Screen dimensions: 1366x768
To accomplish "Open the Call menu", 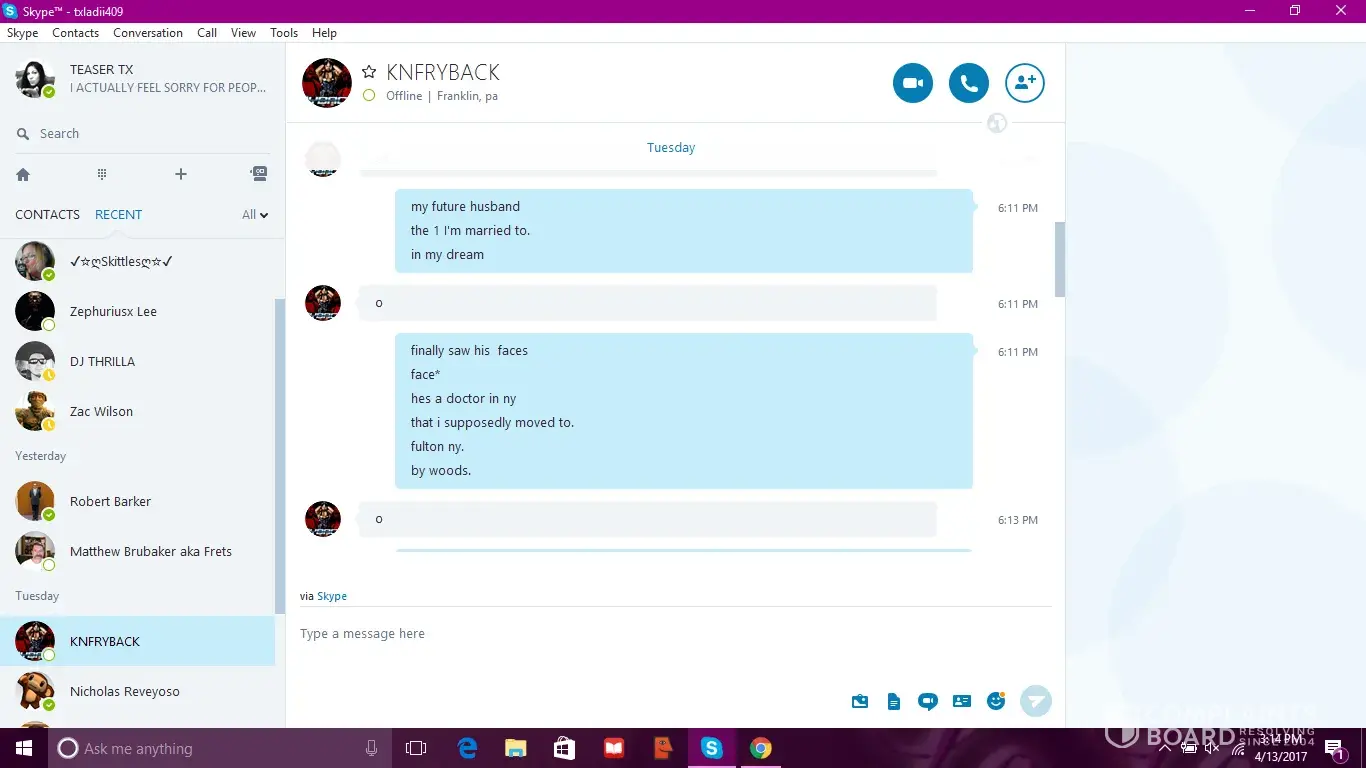I will pos(207,33).
